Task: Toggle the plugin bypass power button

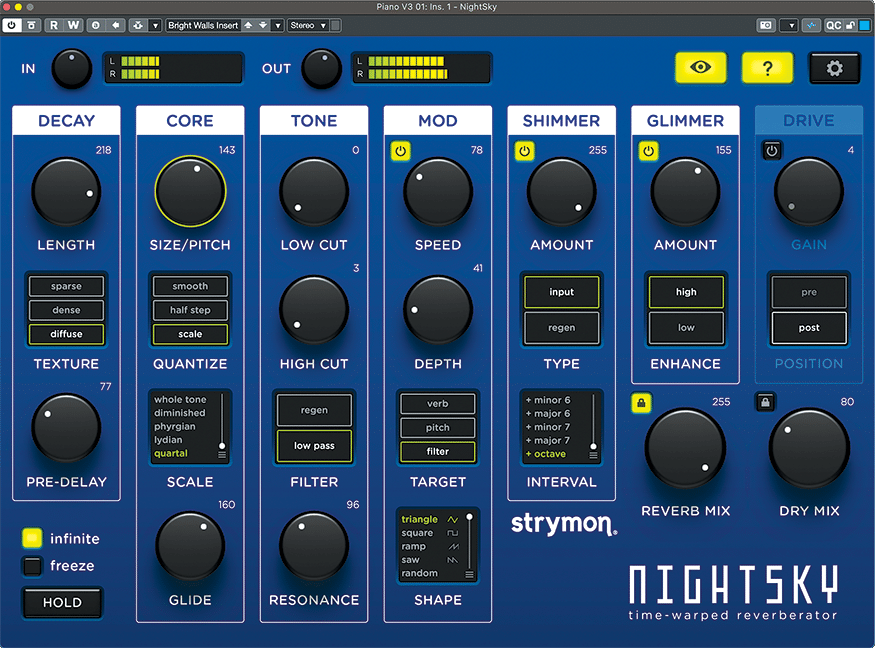Action: pos(11,25)
